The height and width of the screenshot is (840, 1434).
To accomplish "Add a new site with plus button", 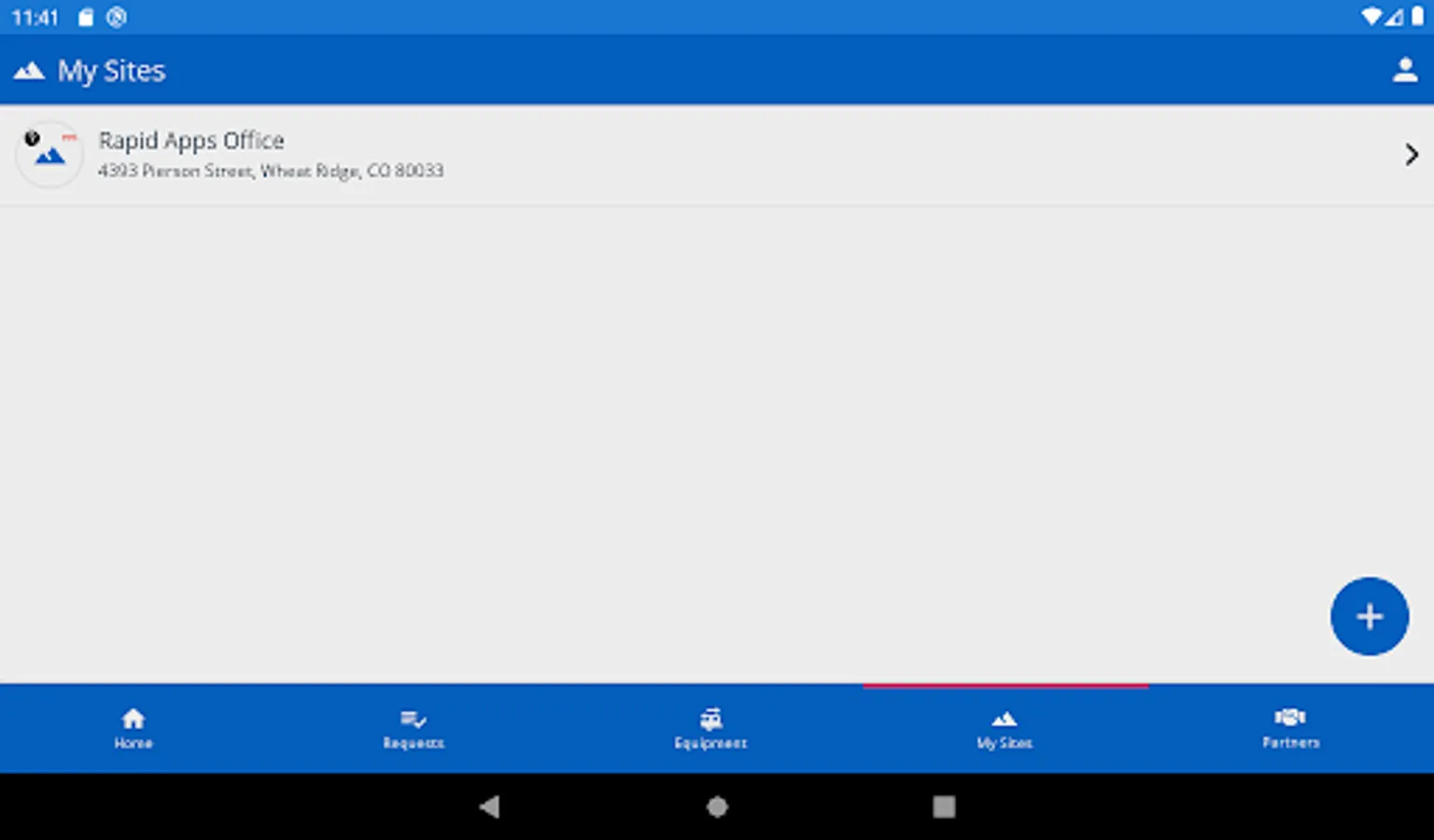I will (x=1370, y=616).
